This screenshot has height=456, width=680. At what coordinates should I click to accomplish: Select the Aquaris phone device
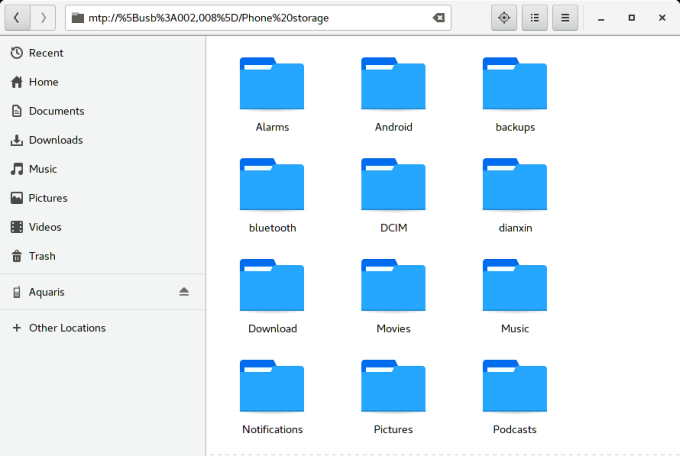click(x=102, y=292)
